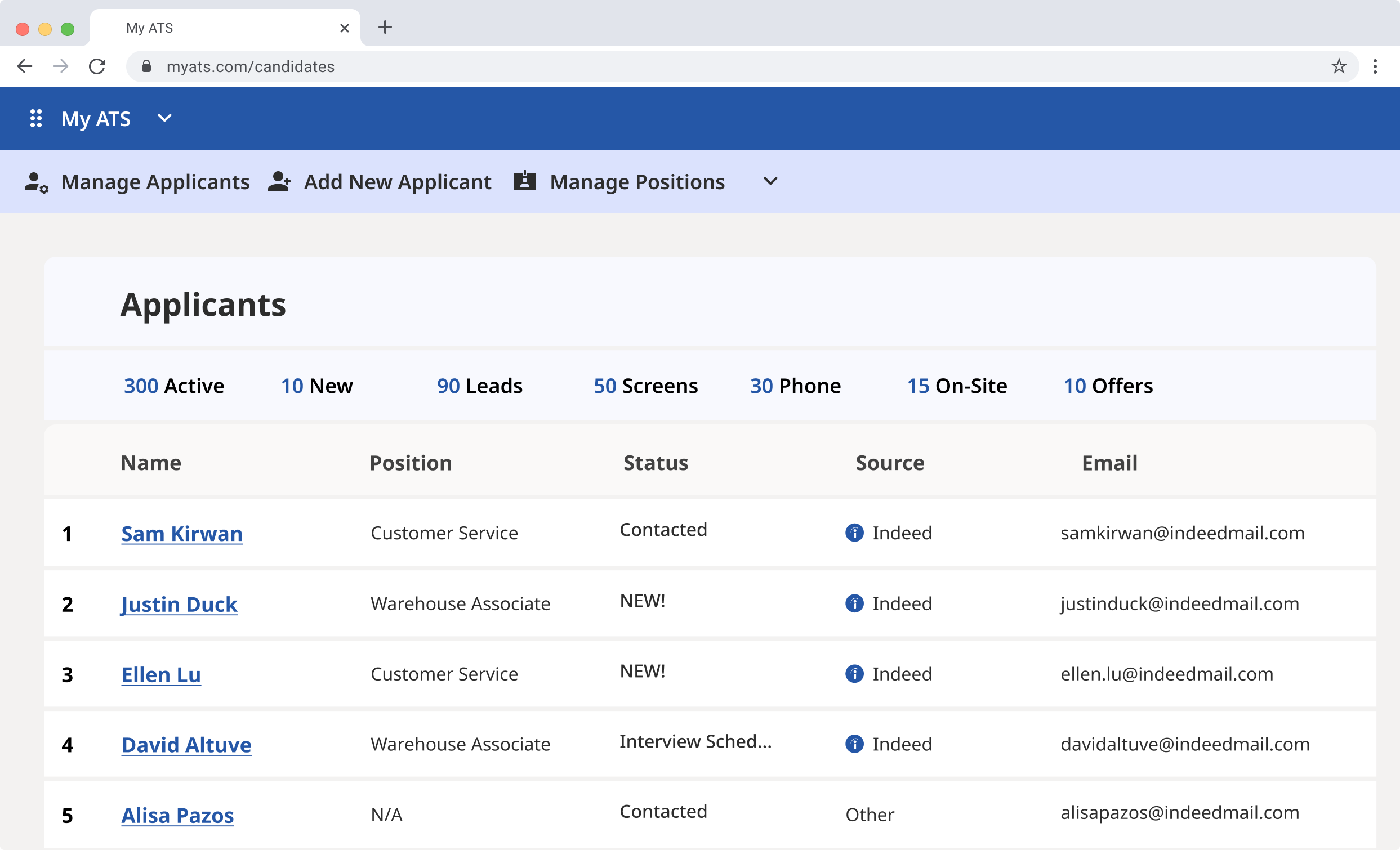Click the 10 Offers filter tab
The image size is (1400, 850).
pos(1107,385)
